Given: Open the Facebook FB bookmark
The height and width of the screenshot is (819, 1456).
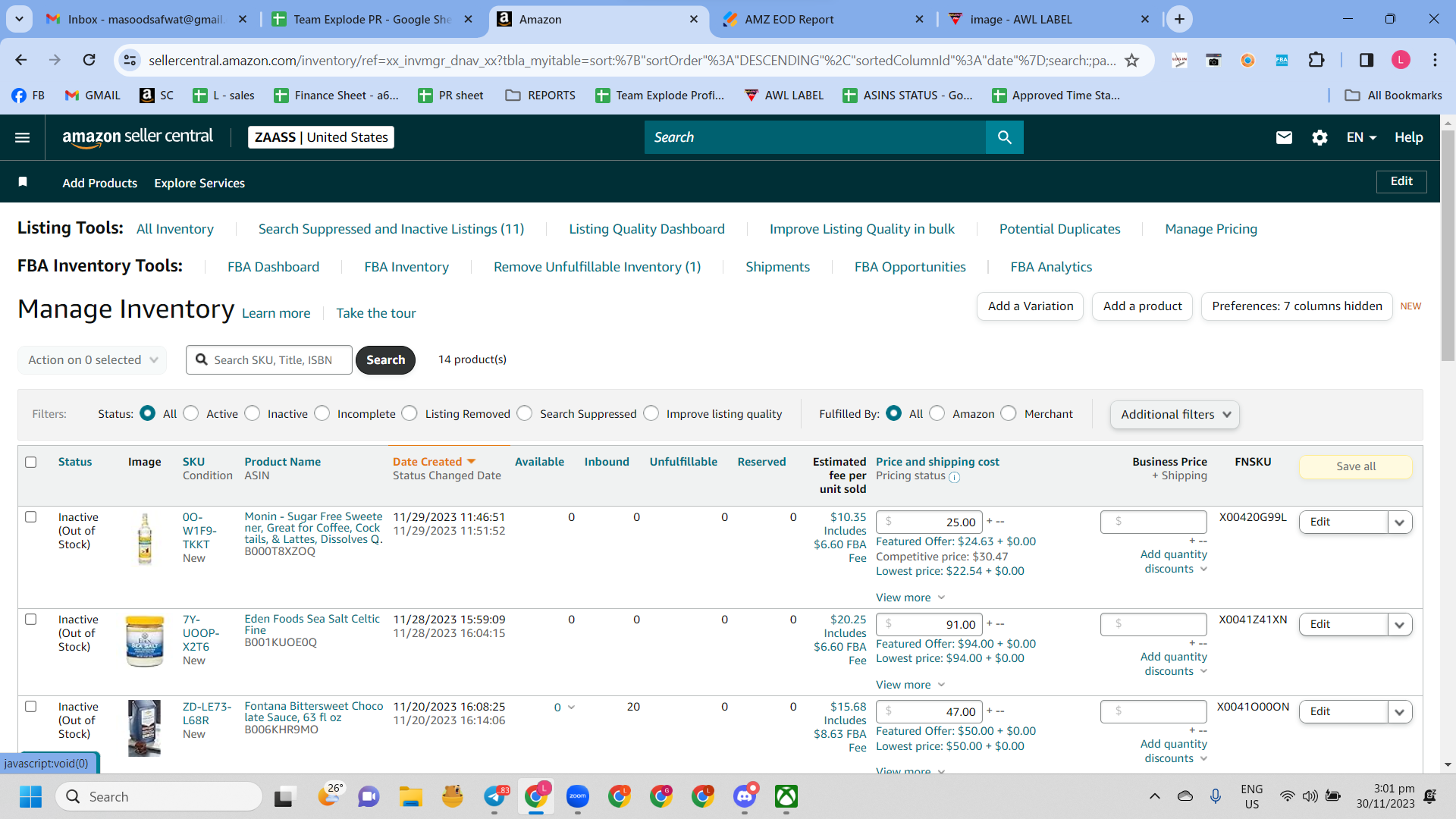Looking at the screenshot, I should pos(28,95).
